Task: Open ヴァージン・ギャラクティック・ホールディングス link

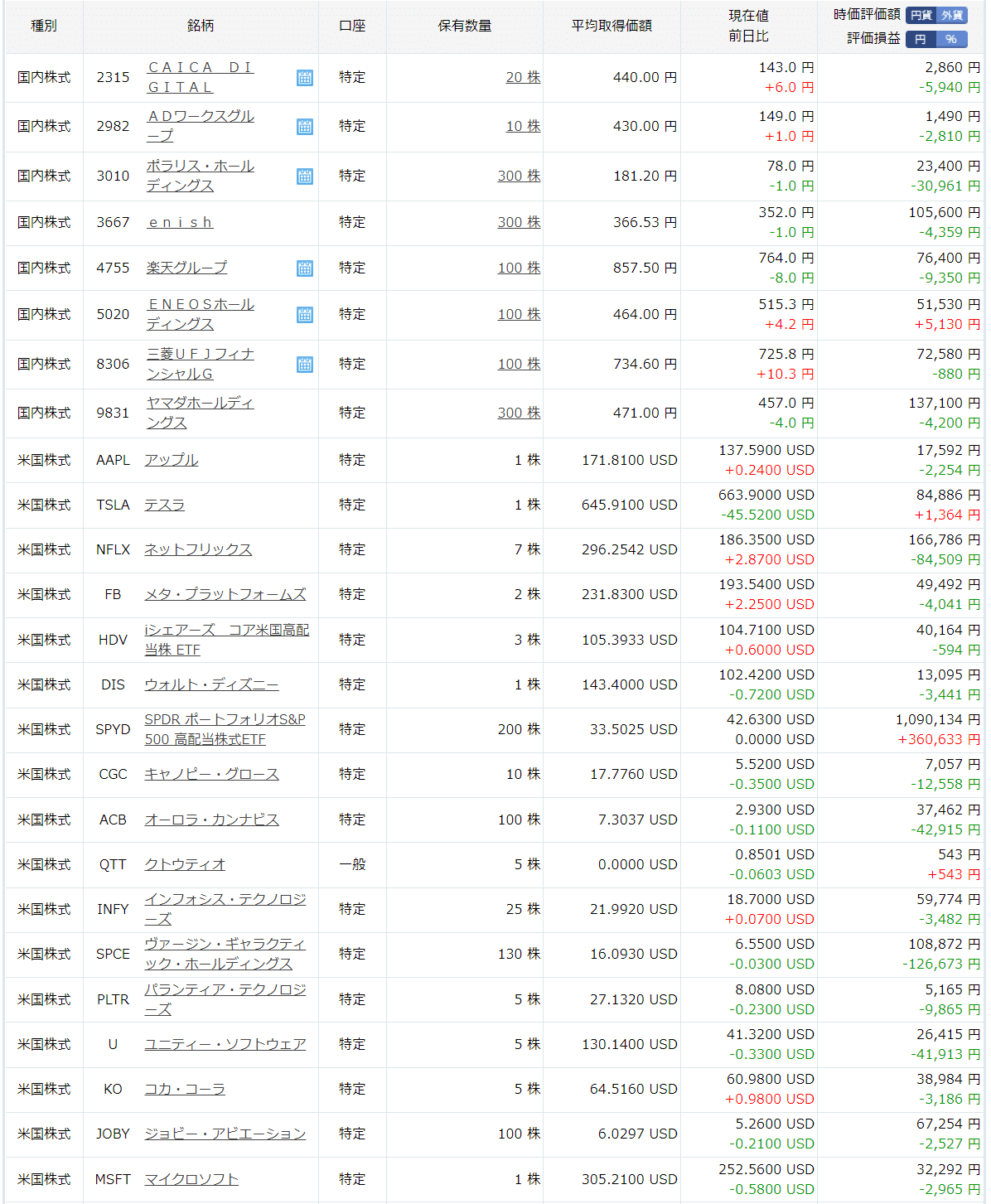Action: pyautogui.click(x=225, y=954)
